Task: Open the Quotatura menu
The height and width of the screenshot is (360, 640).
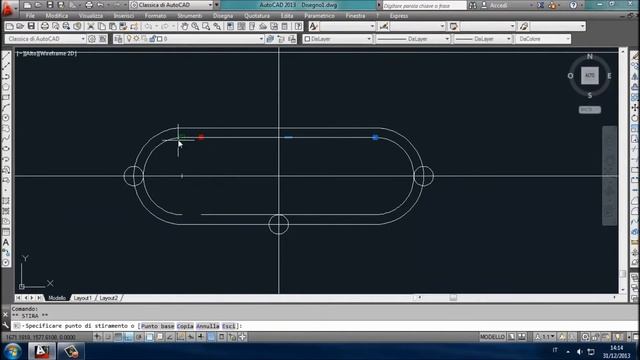Action: 257,16
